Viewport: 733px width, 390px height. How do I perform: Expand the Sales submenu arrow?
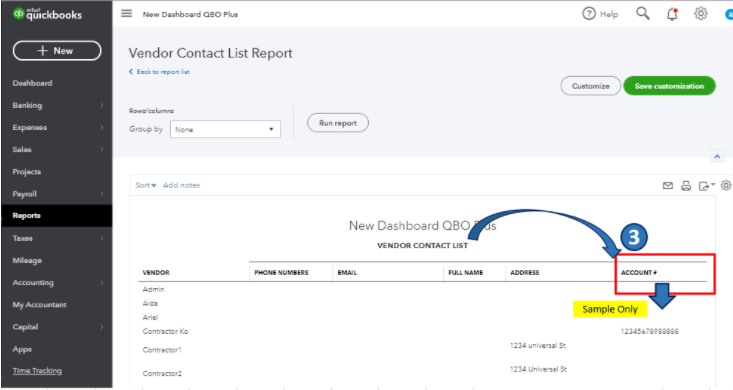pyautogui.click(x=101, y=150)
